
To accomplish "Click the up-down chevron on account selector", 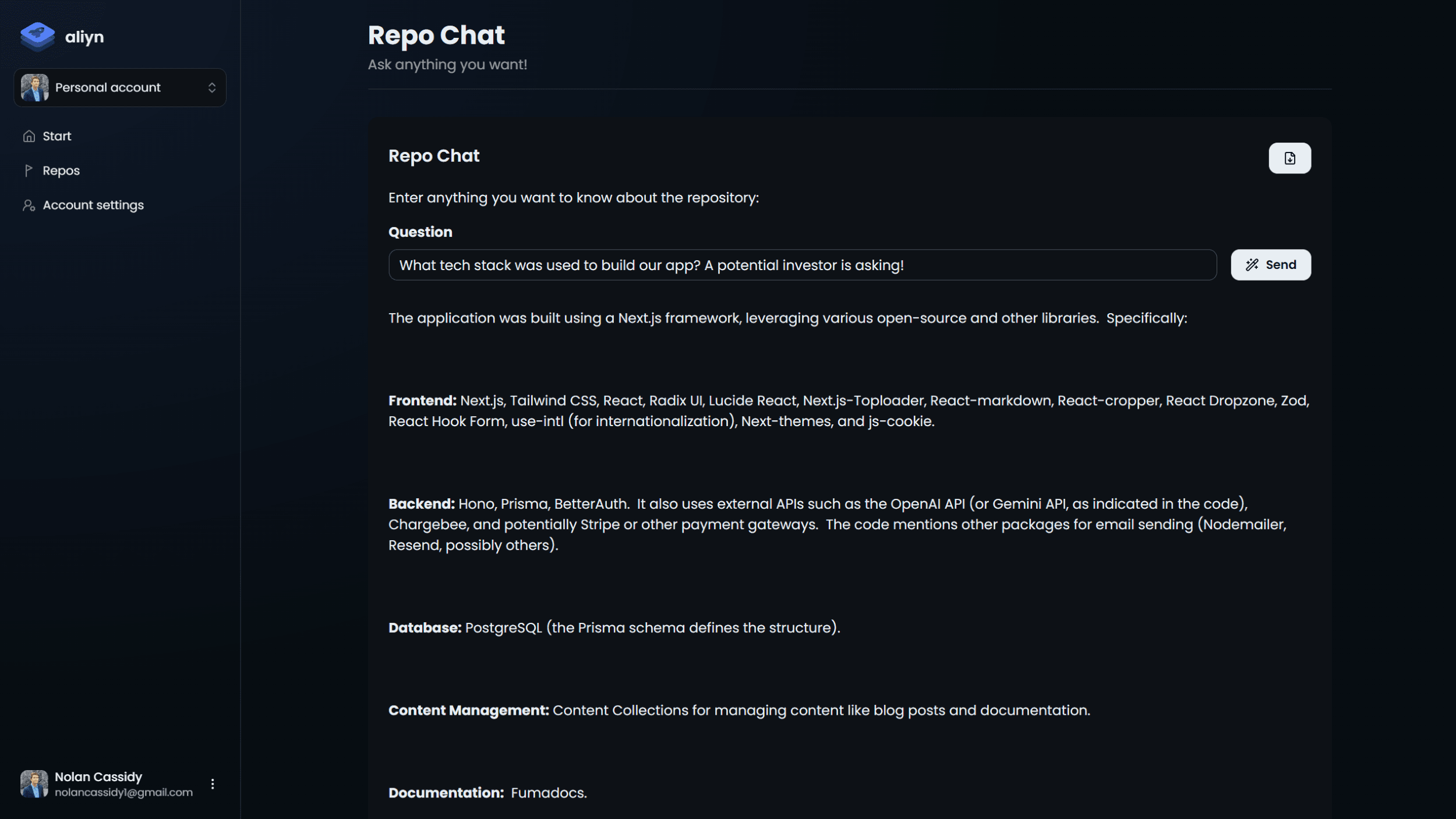I will [x=212, y=87].
